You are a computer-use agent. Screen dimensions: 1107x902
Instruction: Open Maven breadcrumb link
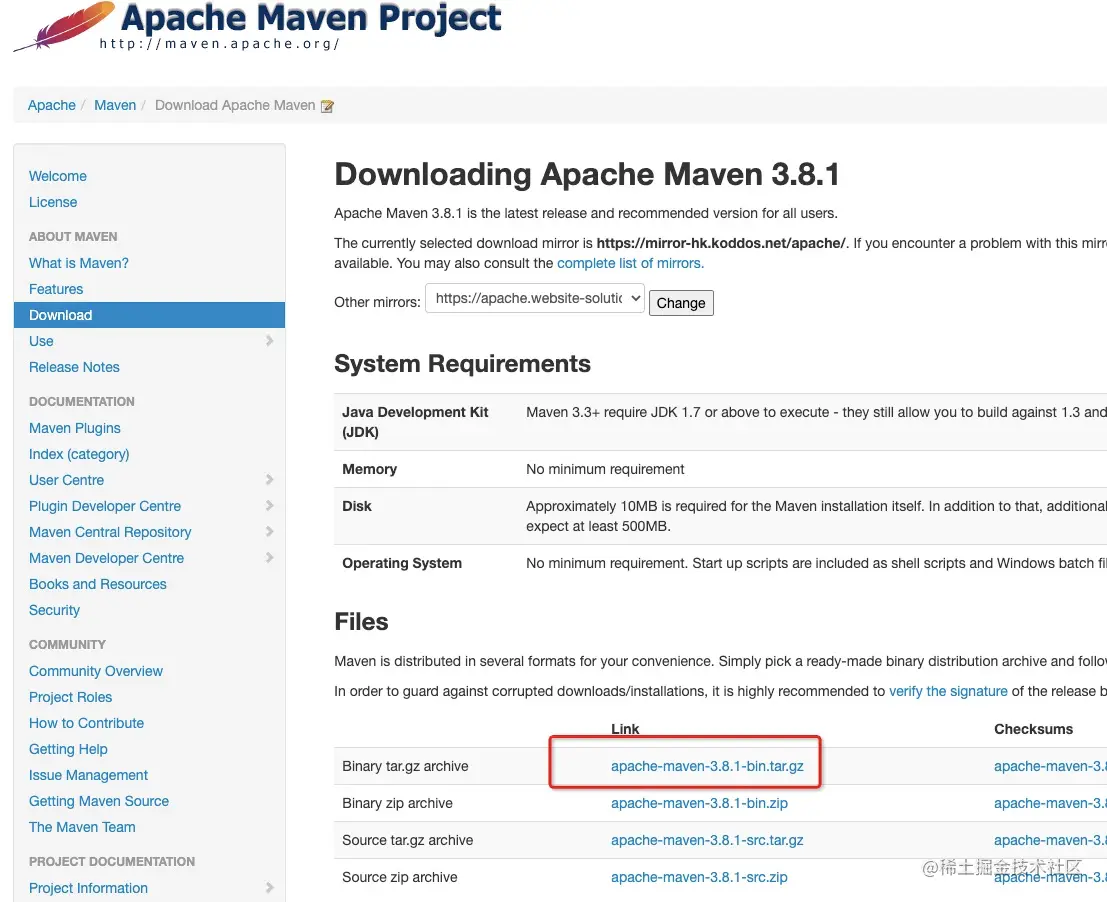pos(115,105)
